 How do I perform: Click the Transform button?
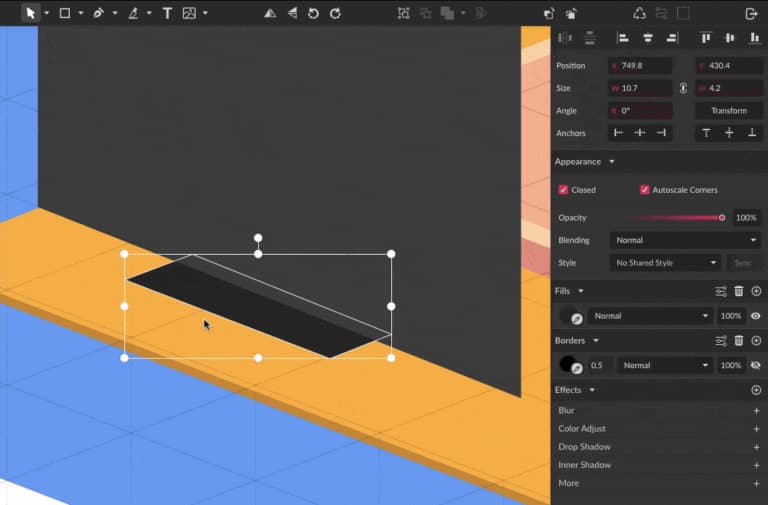pos(728,111)
